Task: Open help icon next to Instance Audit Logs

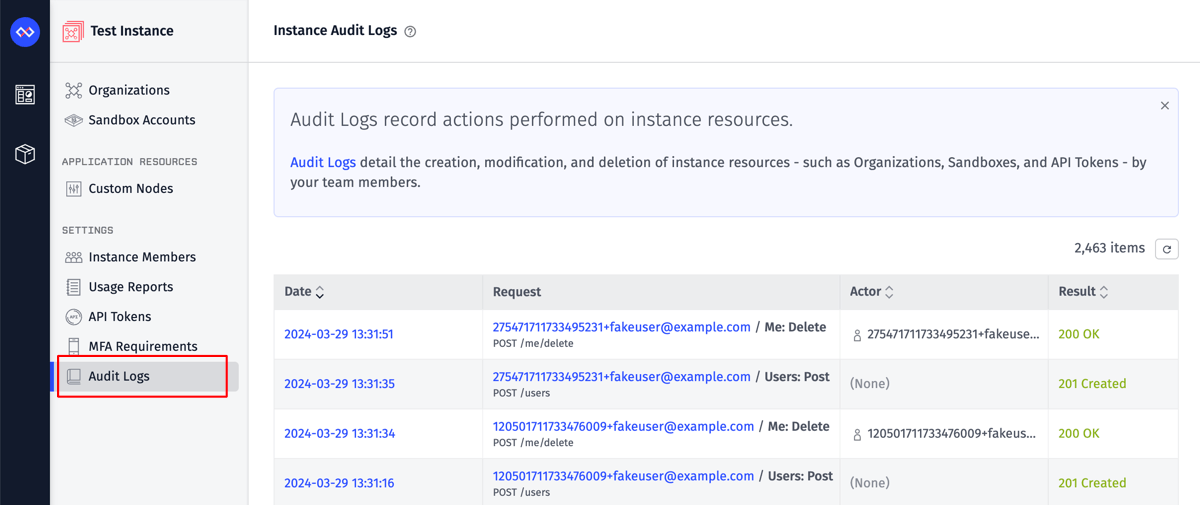Action: pos(410,32)
